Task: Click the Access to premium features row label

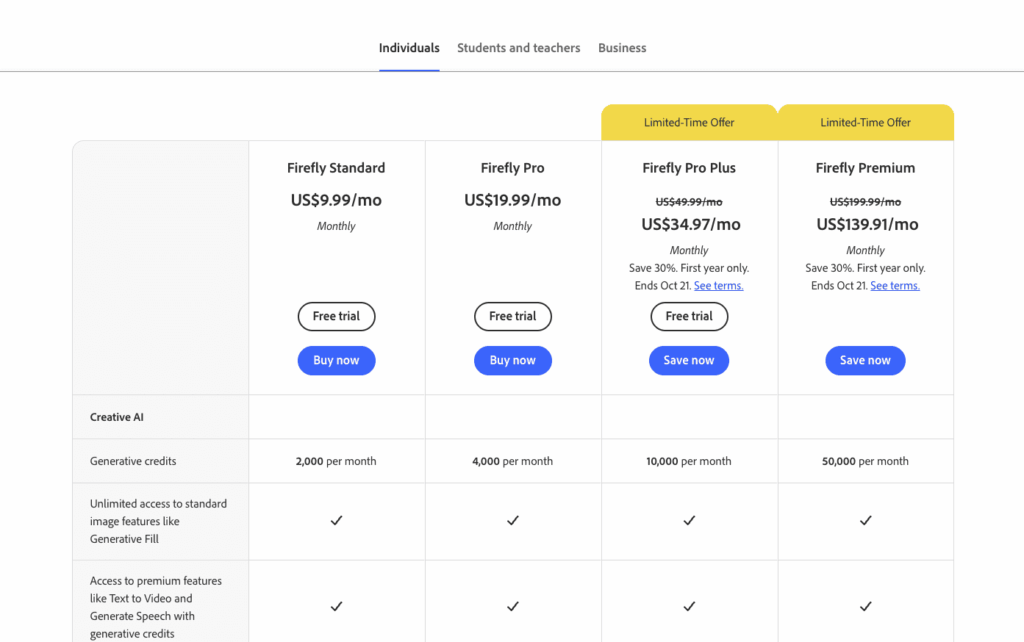Action: 156,607
